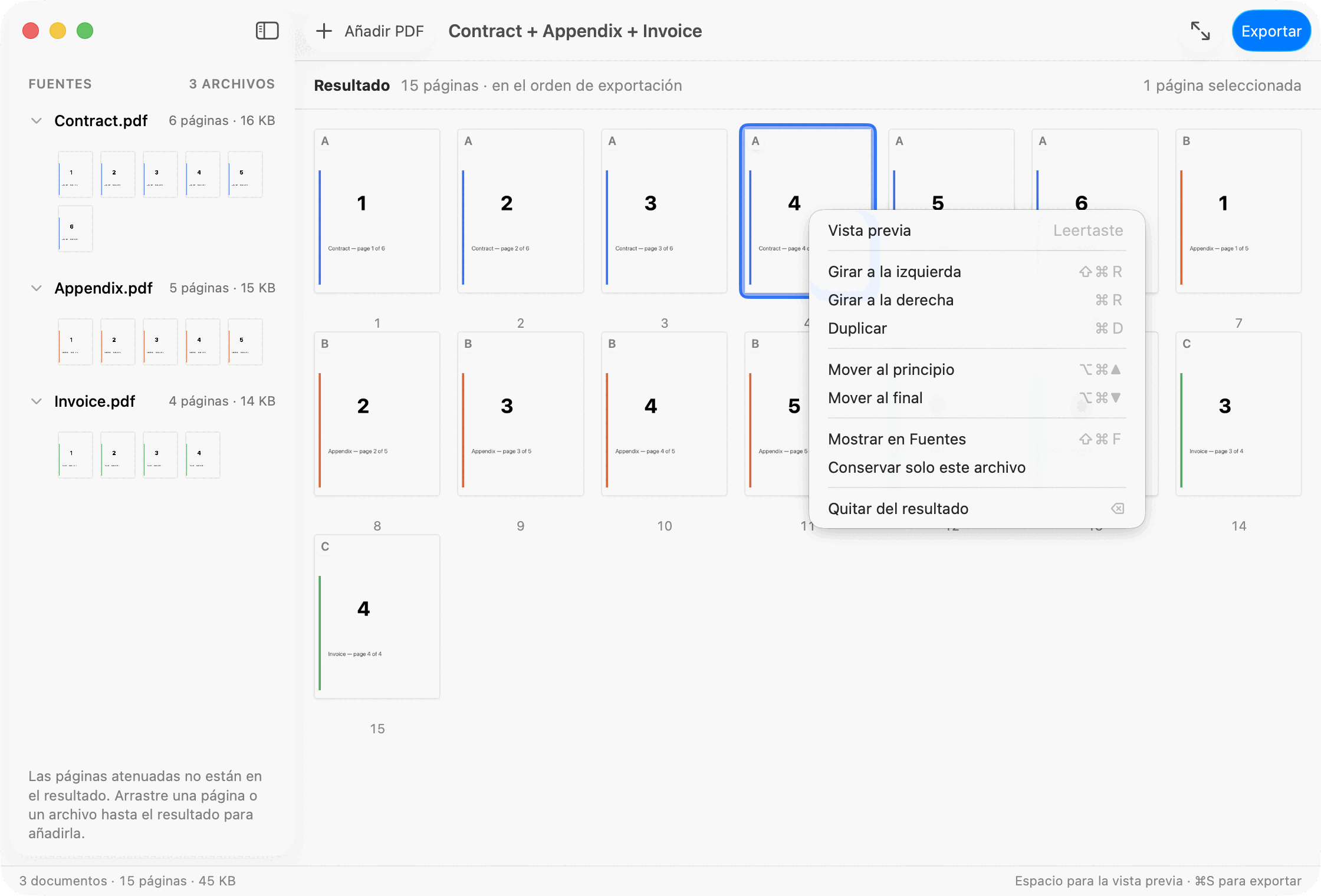Click the '6 páginas · 16 KB' label
The height and width of the screenshot is (896, 1321).
(x=222, y=121)
